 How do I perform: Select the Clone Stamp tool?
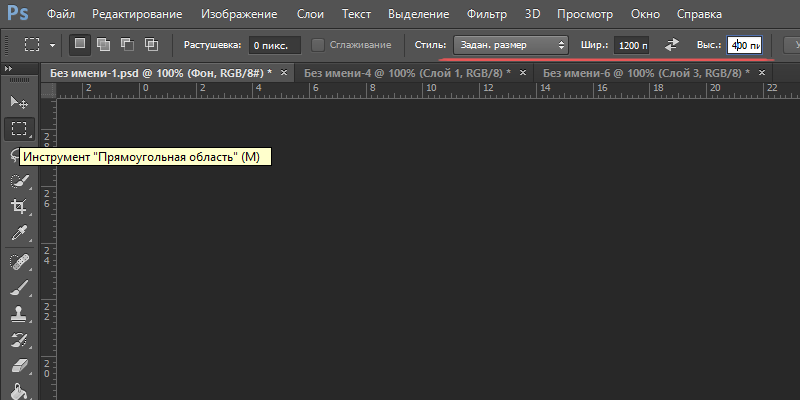click(19, 314)
